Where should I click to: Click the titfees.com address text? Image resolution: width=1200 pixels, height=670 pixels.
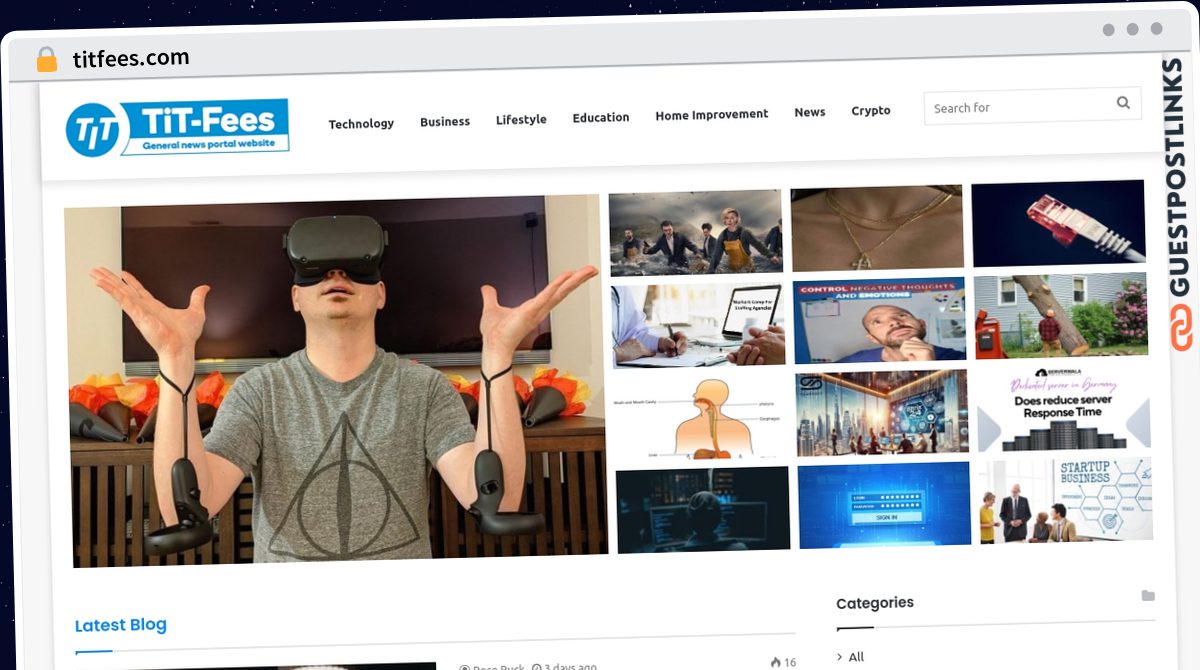click(x=131, y=59)
